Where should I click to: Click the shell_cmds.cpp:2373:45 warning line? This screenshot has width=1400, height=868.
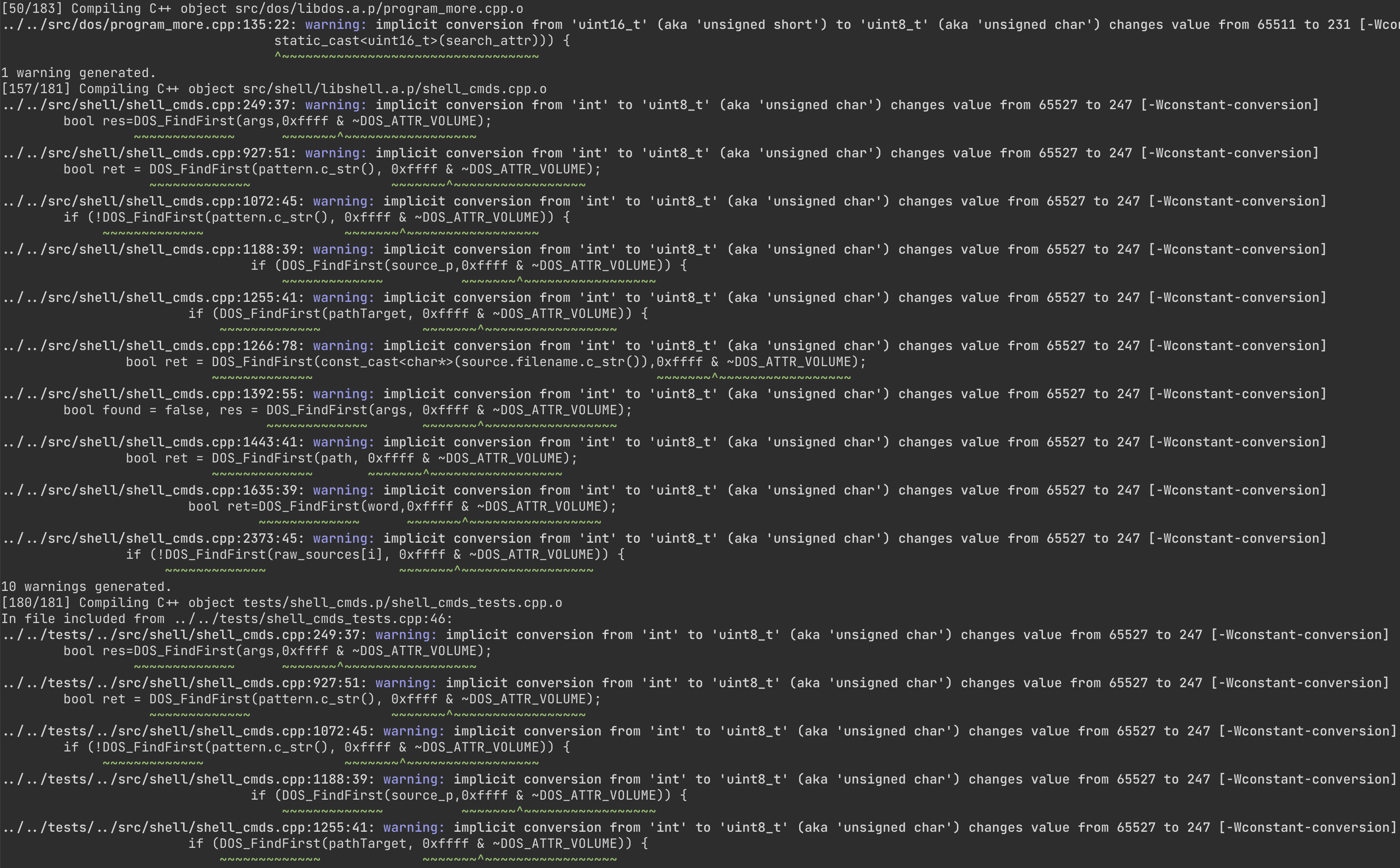664,539
